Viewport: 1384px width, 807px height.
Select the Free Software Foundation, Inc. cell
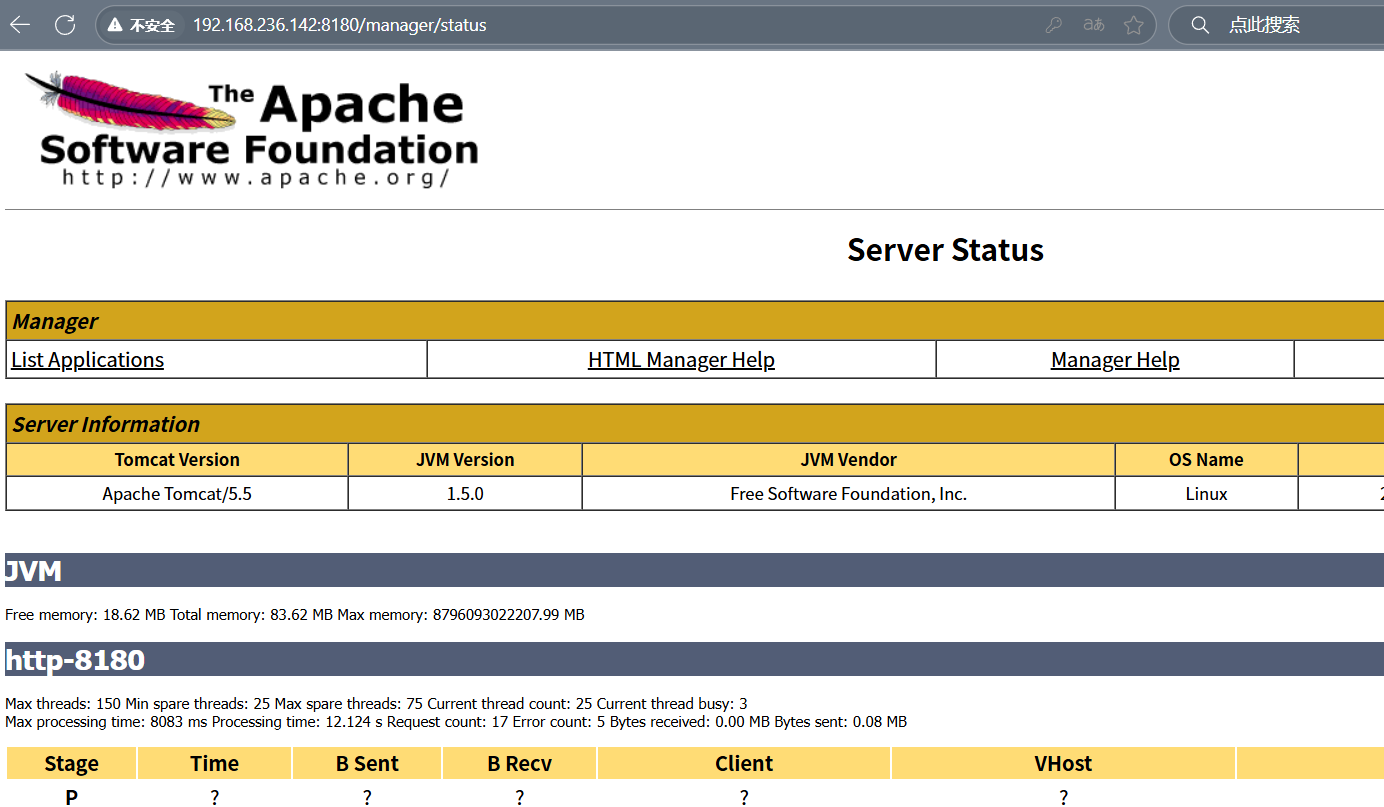coord(848,493)
